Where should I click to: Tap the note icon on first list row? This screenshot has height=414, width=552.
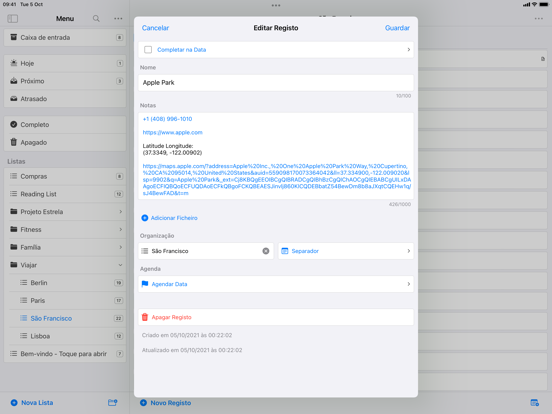pyautogui.click(x=543, y=59)
